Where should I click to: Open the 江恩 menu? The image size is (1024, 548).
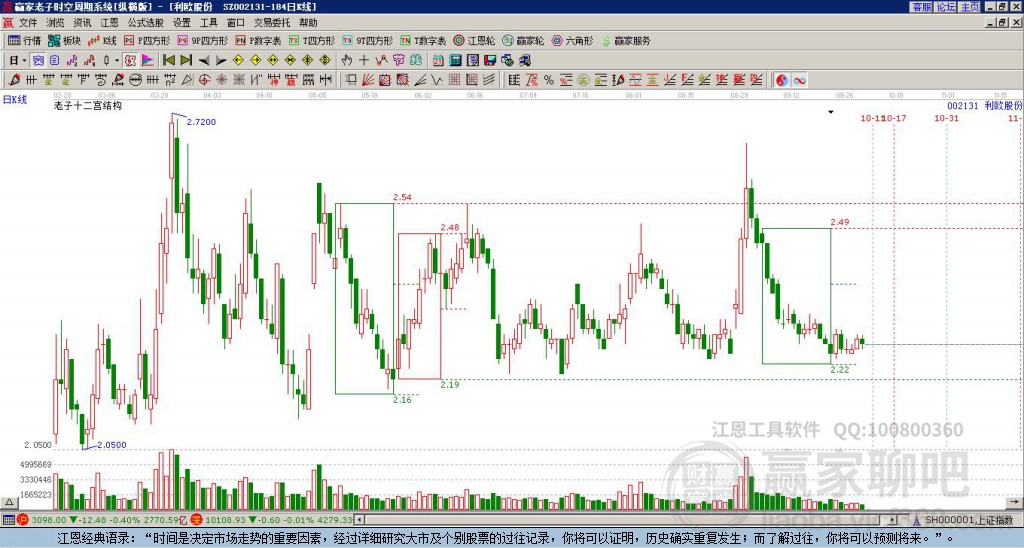[109, 23]
